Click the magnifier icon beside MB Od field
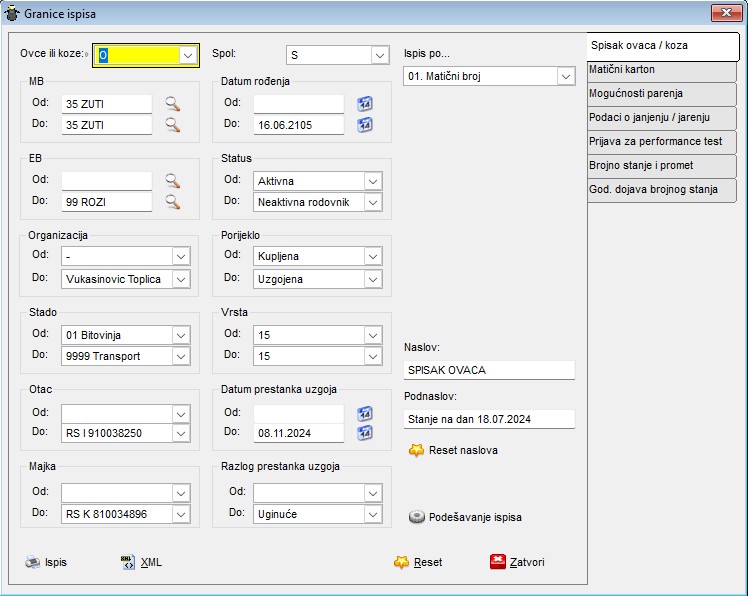 [x=173, y=103]
